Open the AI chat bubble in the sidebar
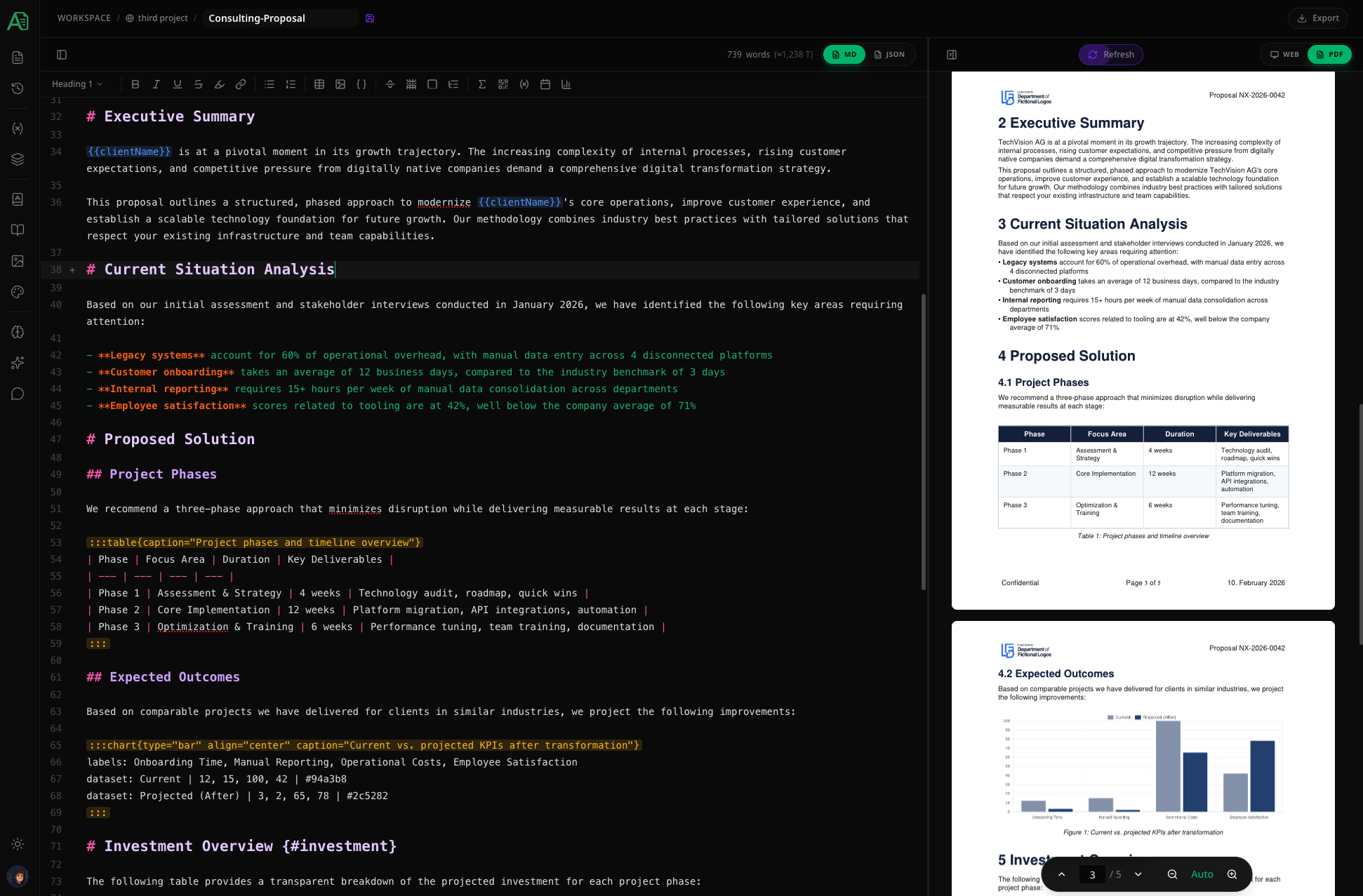Screen dimensions: 1363x896 [x=18, y=394]
